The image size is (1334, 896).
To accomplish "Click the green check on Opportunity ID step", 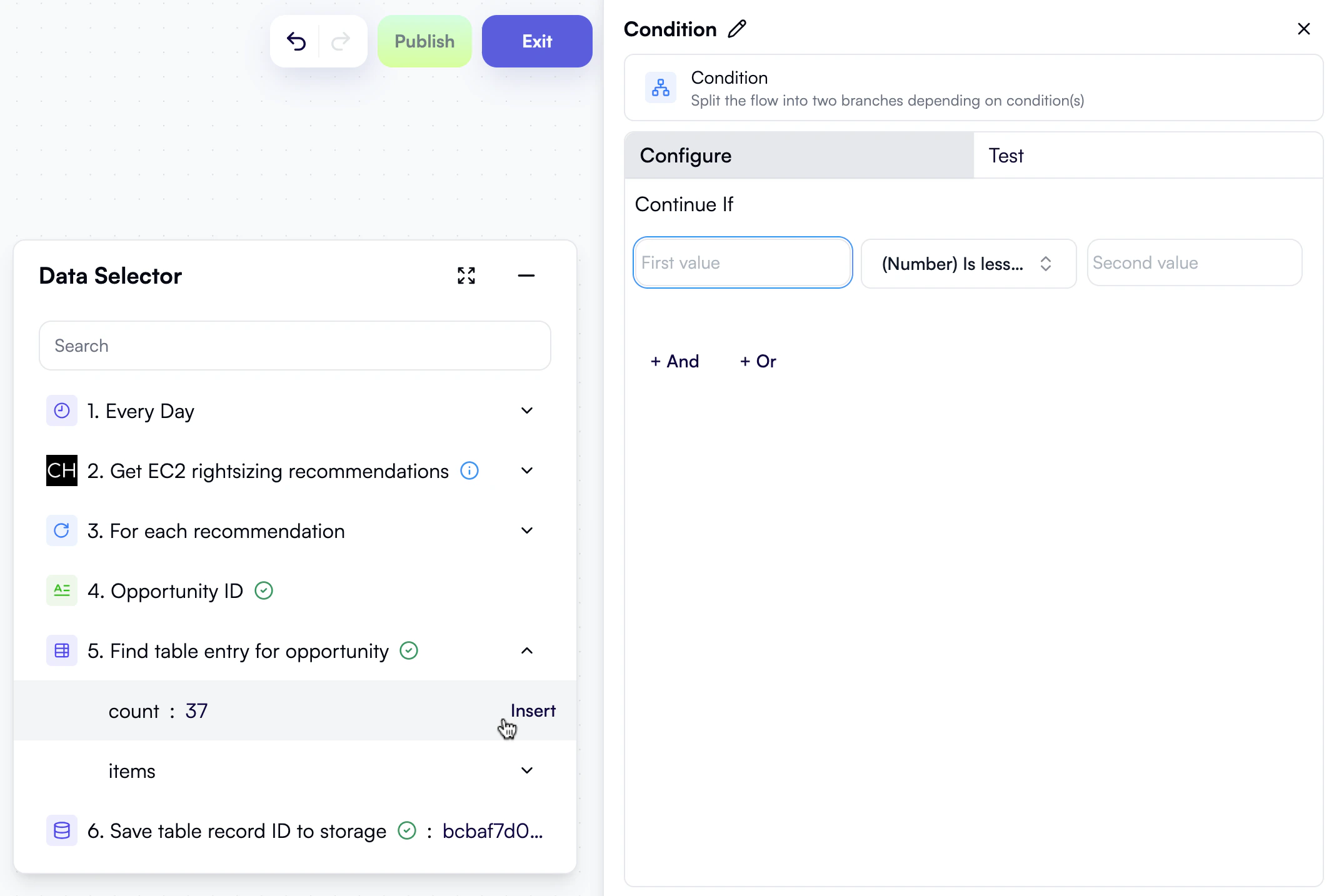I will tap(263, 590).
